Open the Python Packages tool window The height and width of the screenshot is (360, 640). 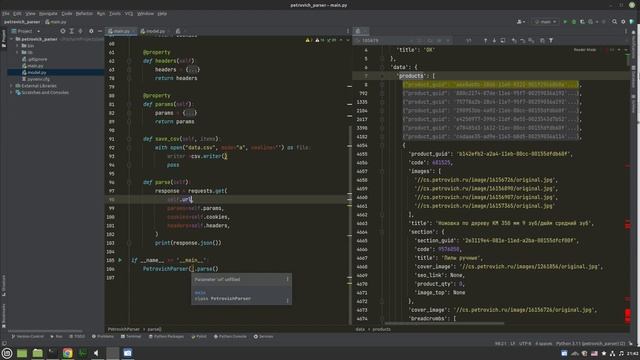coord(166,337)
